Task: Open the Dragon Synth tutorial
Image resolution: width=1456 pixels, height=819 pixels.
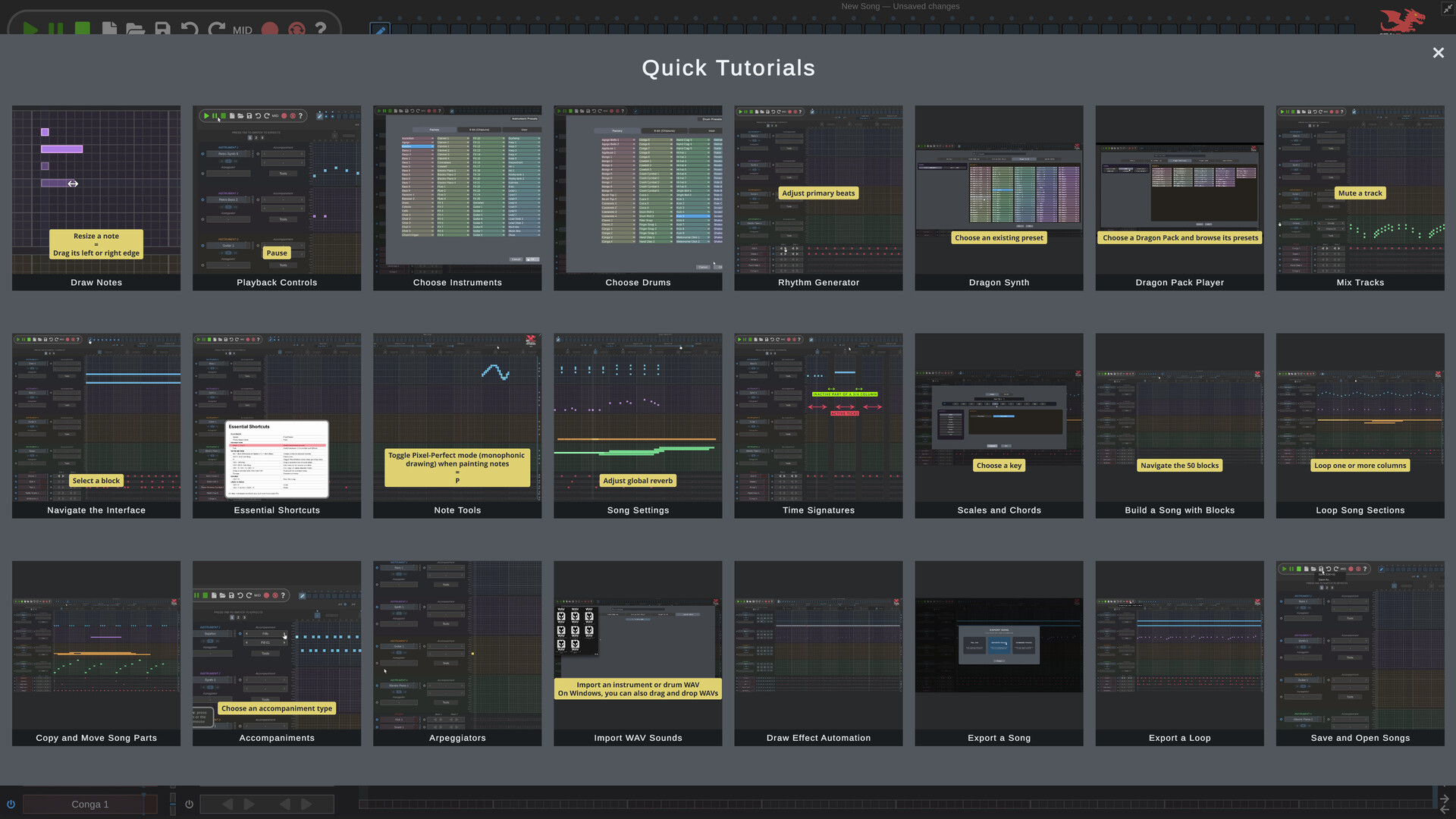Action: pos(999,198)
